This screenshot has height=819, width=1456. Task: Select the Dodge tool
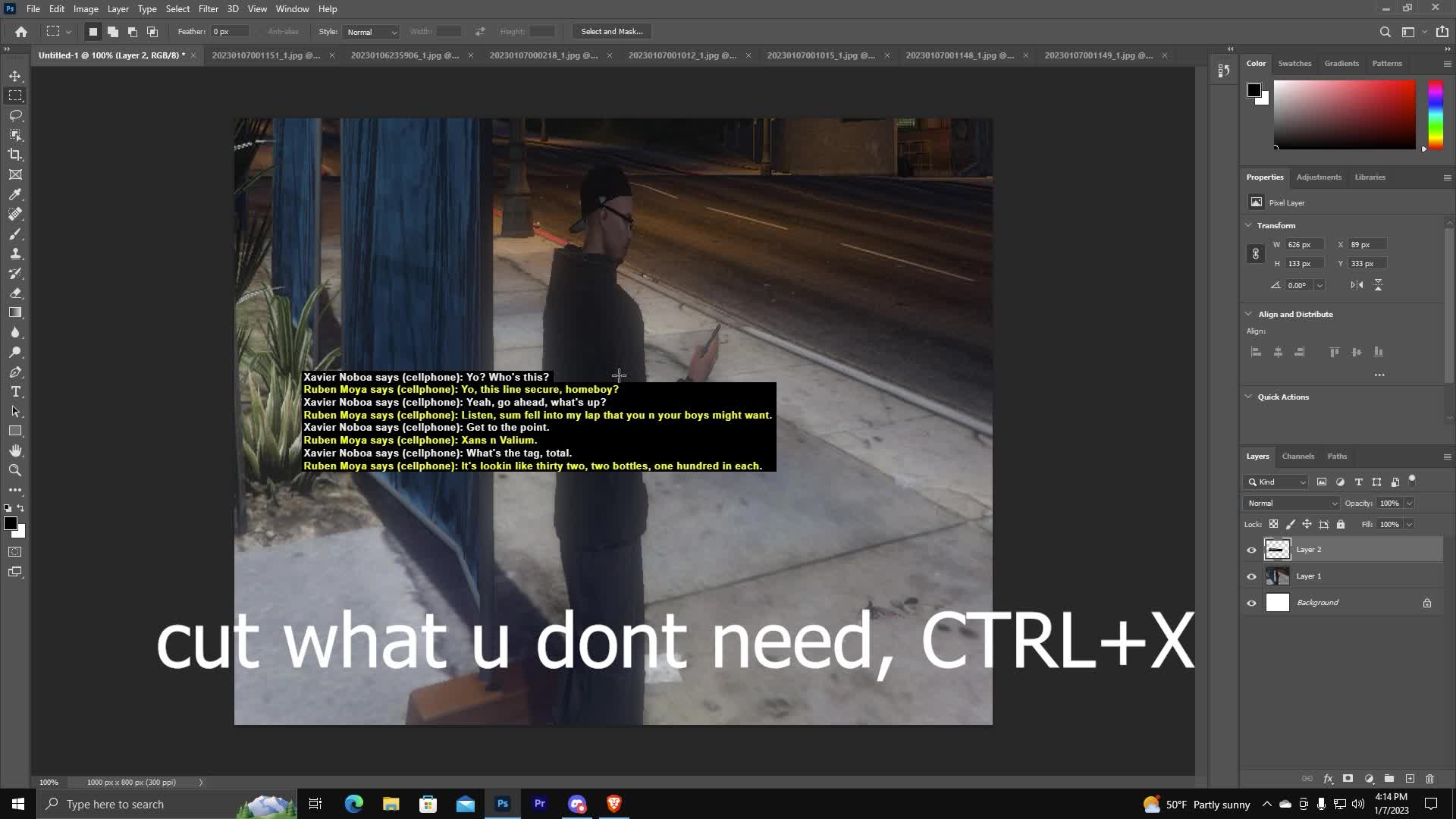pyautogui.click(x=15, y=352)
